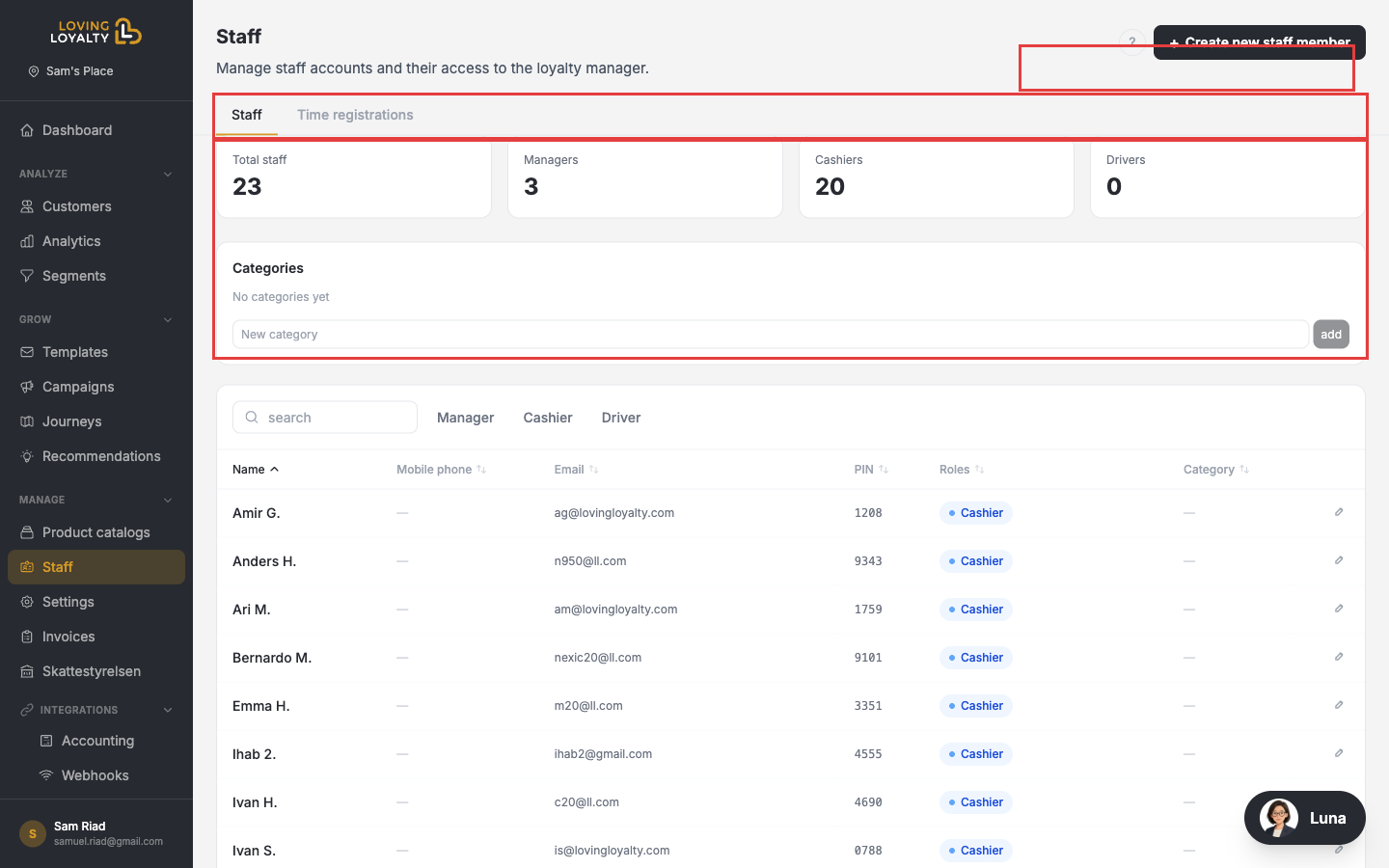Image resolution: width=1389 pixels, height=868 pixels.
Task: Open Product catalogs page
Action: click(x=96, y=532)
